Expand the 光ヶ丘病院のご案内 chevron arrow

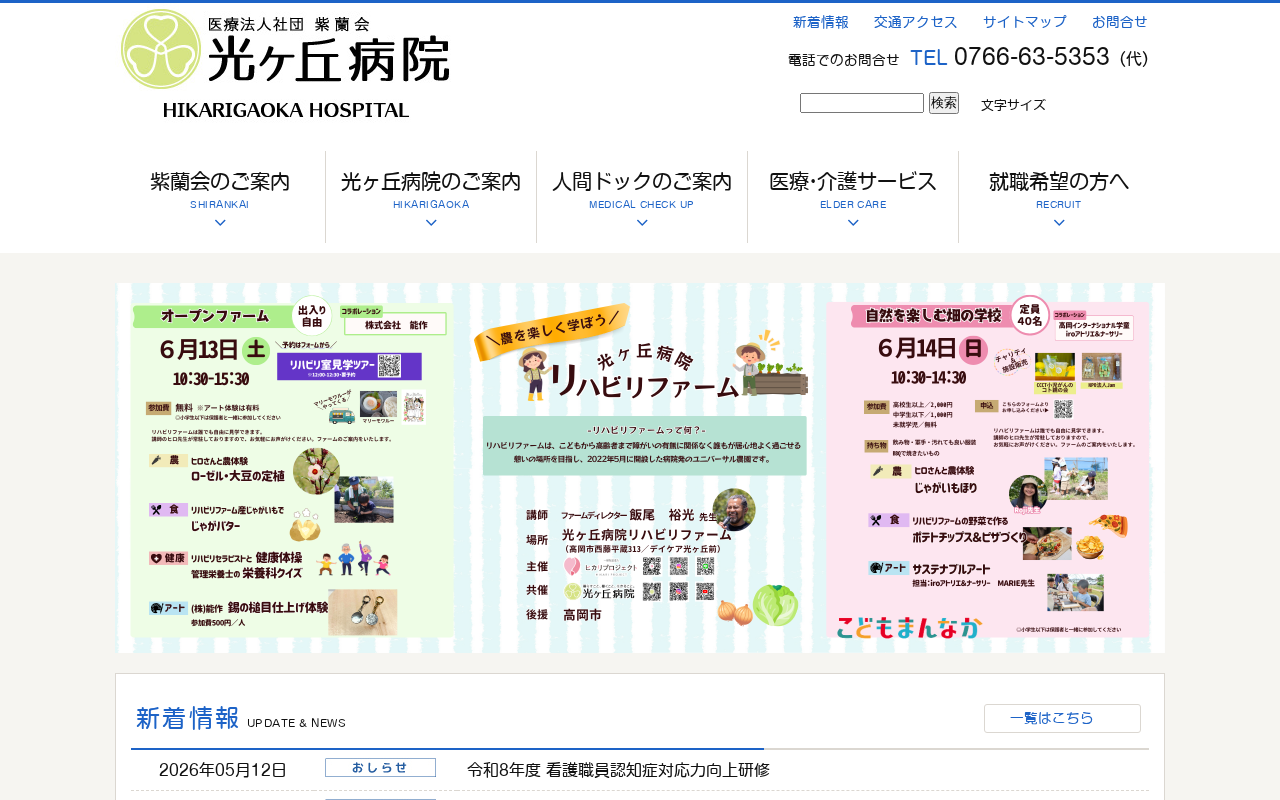click(x=431, y=223)
